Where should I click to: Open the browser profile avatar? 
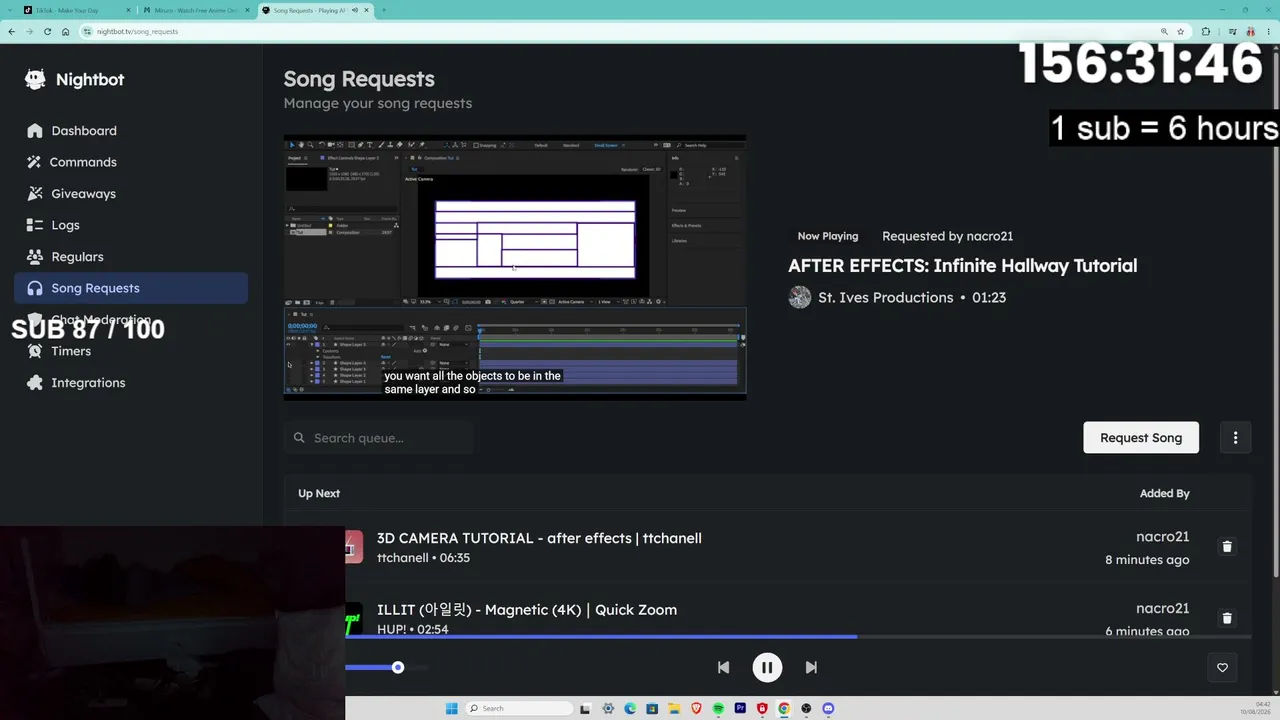pyautogui.click(x=1250, y=31)
